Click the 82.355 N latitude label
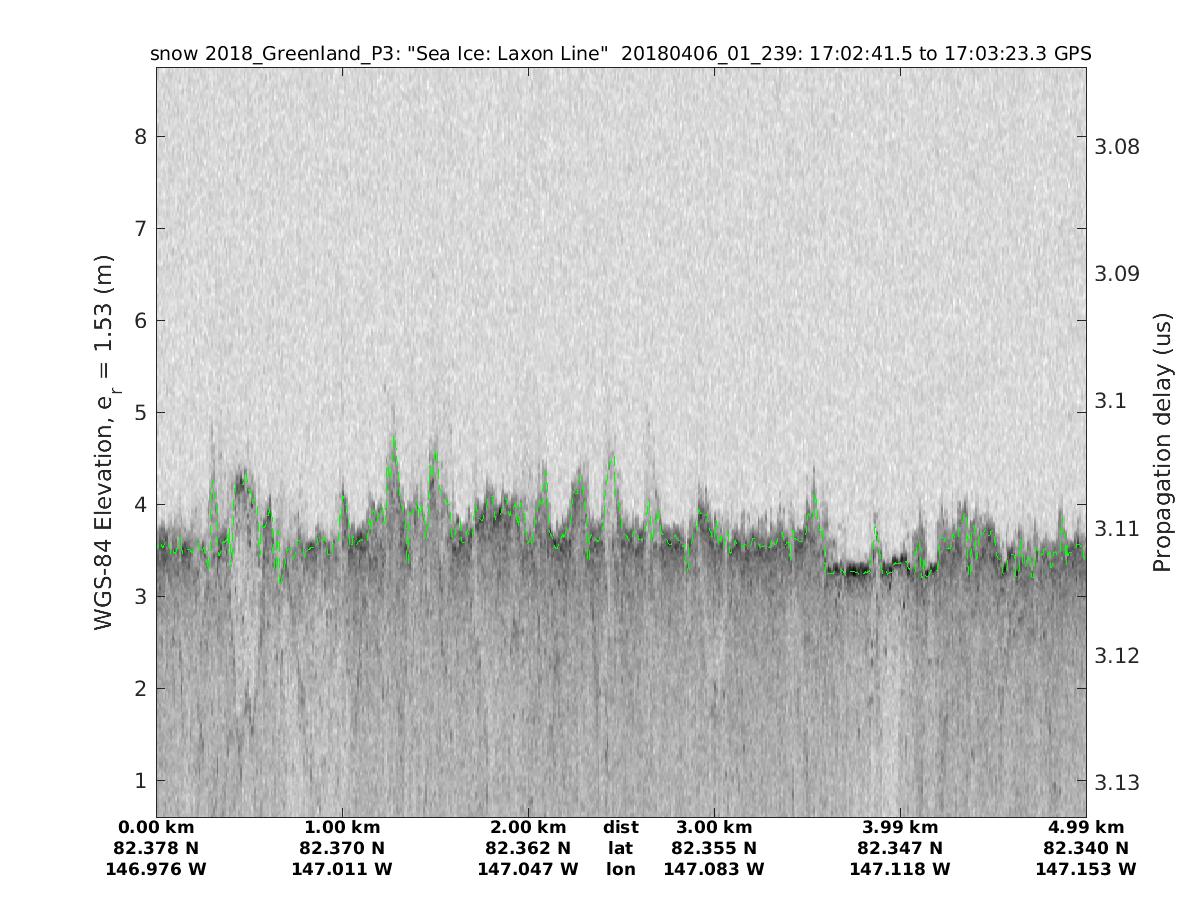This screenshot has width=1200, height=900. point(714,848)
